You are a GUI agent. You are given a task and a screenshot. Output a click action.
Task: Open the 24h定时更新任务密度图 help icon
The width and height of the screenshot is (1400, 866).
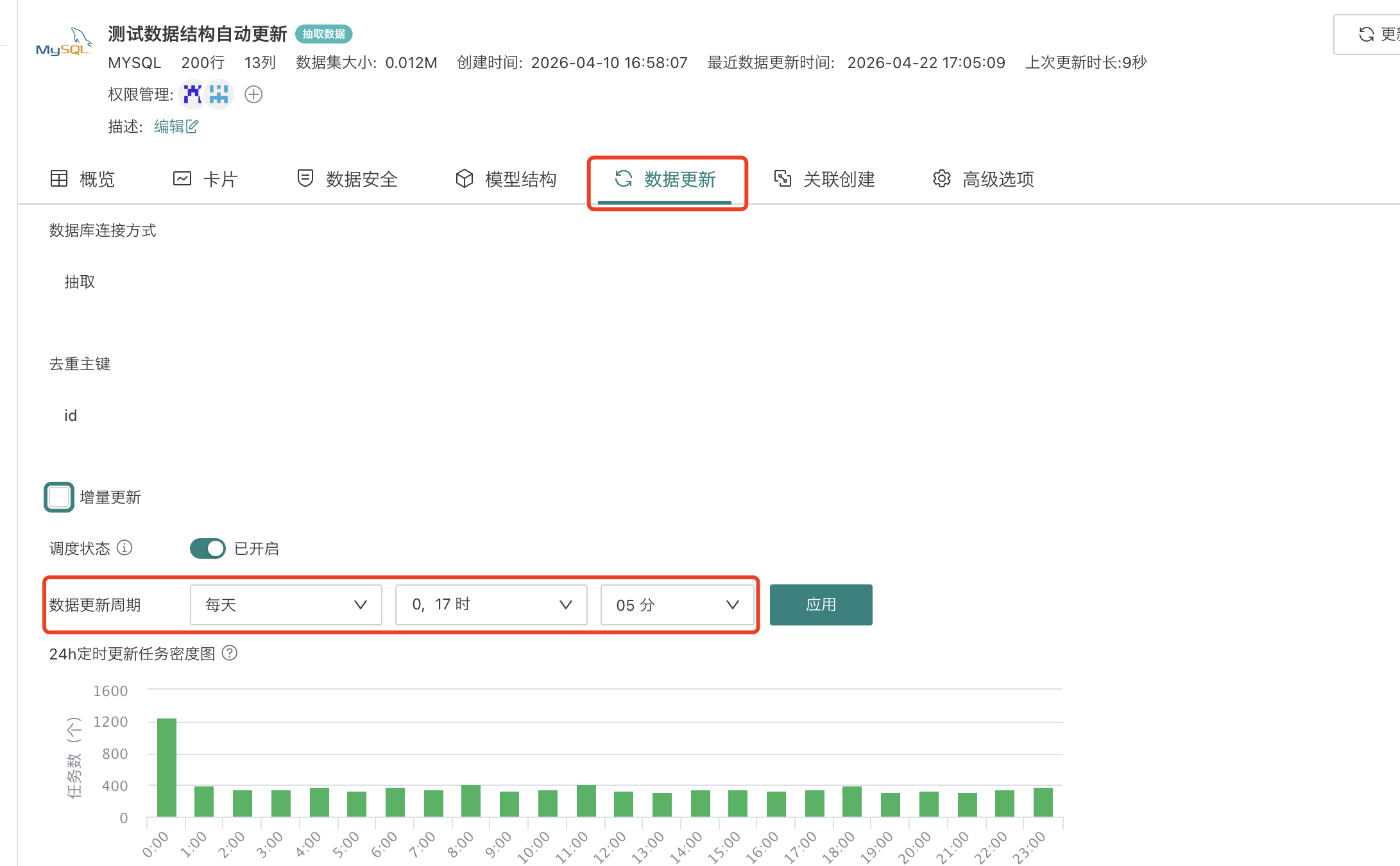click(230, 654)
